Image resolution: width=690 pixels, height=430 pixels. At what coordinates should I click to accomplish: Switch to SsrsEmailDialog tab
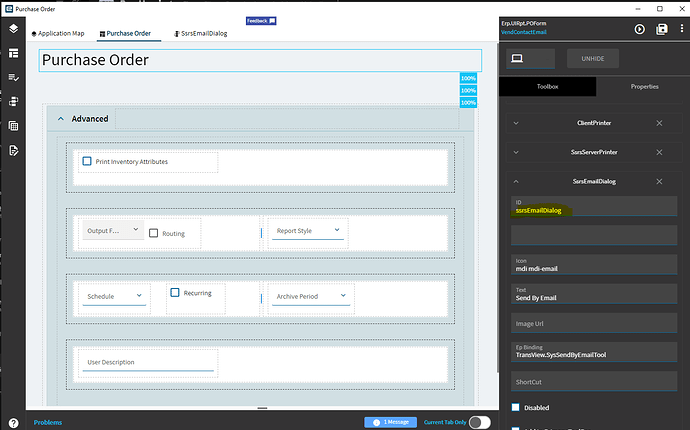(x=201, y=33)
